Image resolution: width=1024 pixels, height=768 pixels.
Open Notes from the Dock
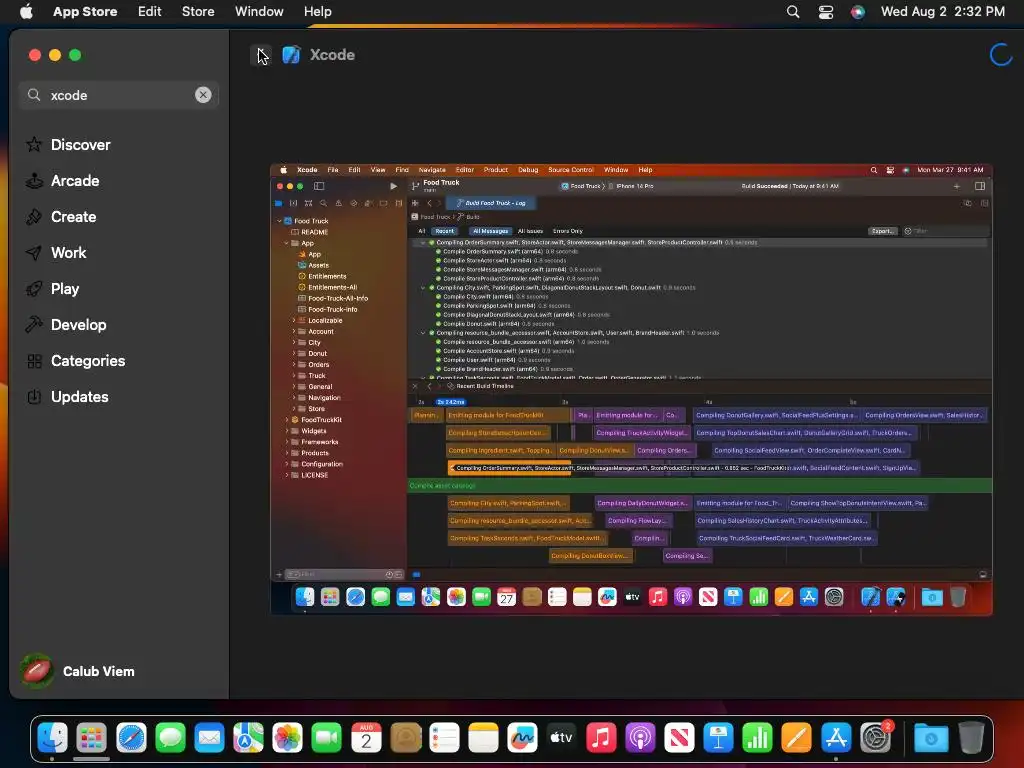click(483, 738)
